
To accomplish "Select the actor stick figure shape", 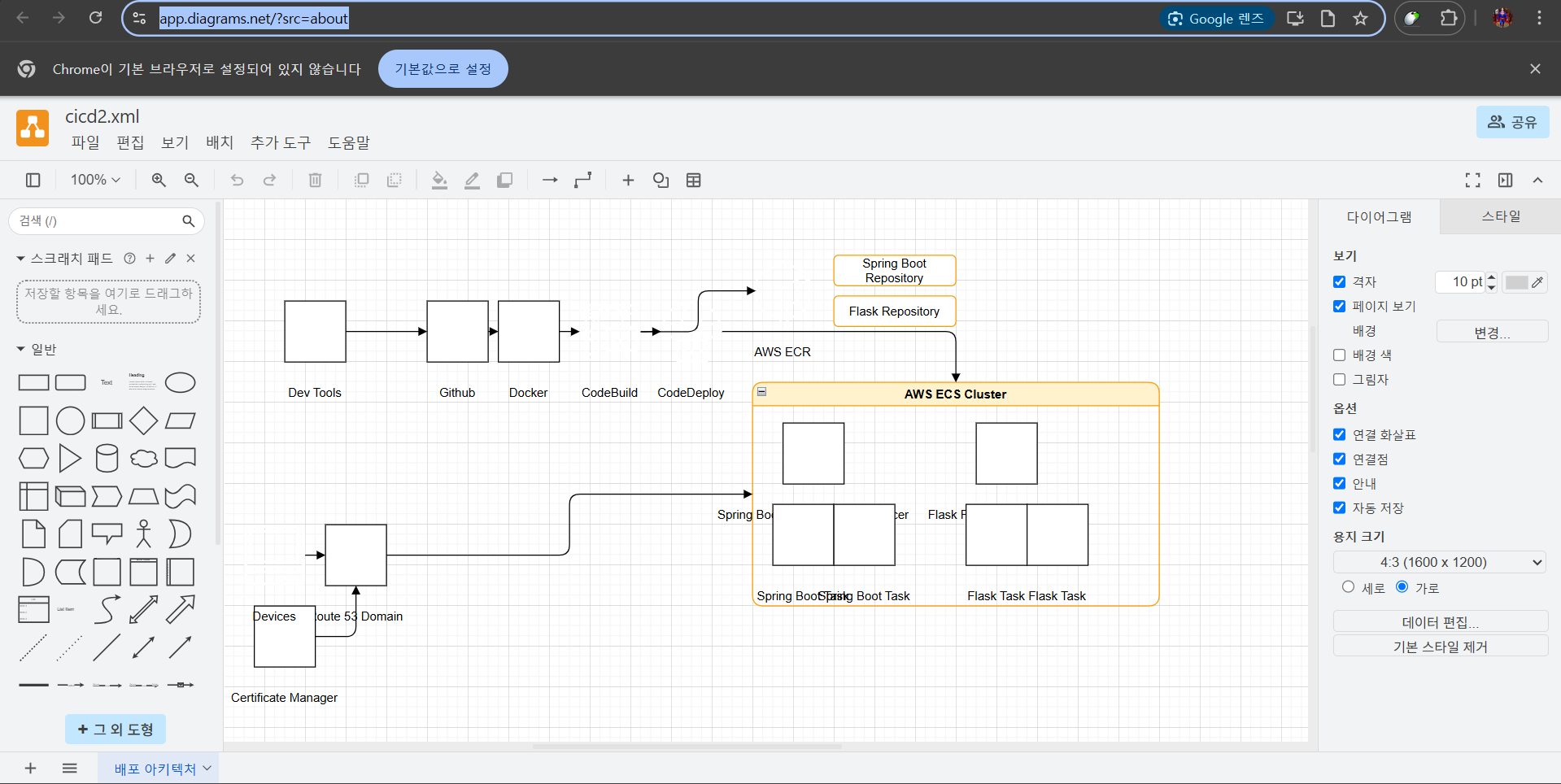I will click(144, 534).
